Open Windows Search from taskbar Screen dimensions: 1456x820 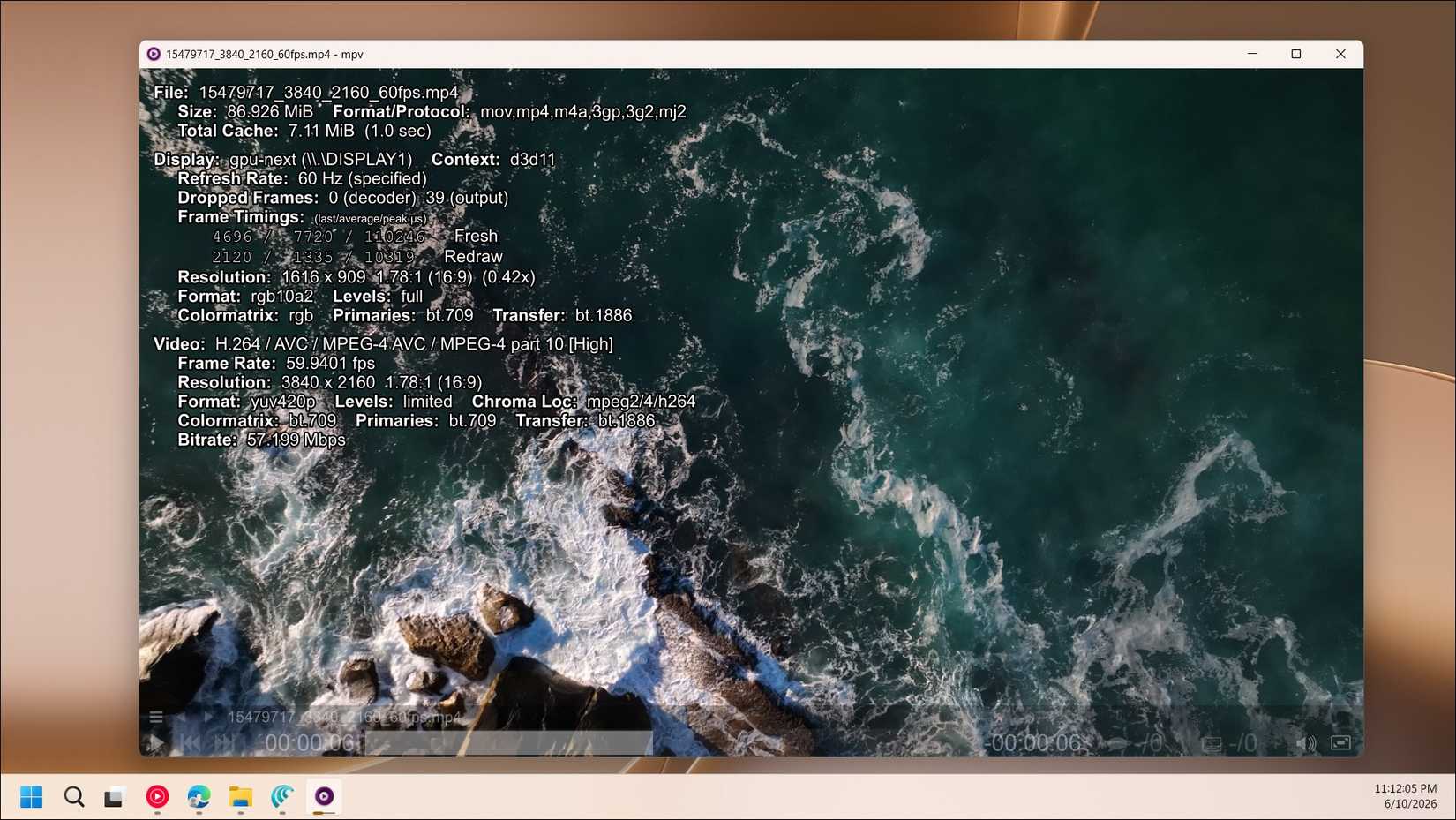click(74, 797)
